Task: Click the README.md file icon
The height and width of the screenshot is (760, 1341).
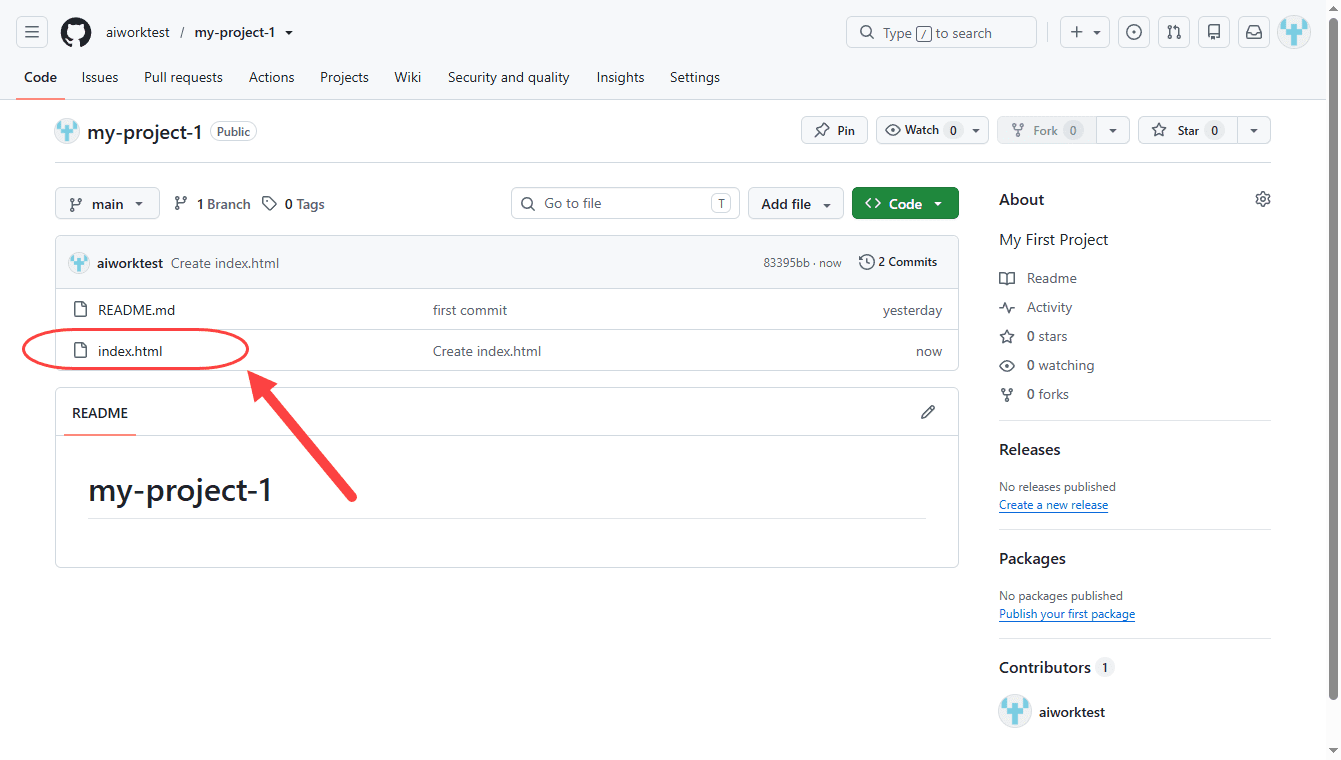Action: click(x=81, y=310)
